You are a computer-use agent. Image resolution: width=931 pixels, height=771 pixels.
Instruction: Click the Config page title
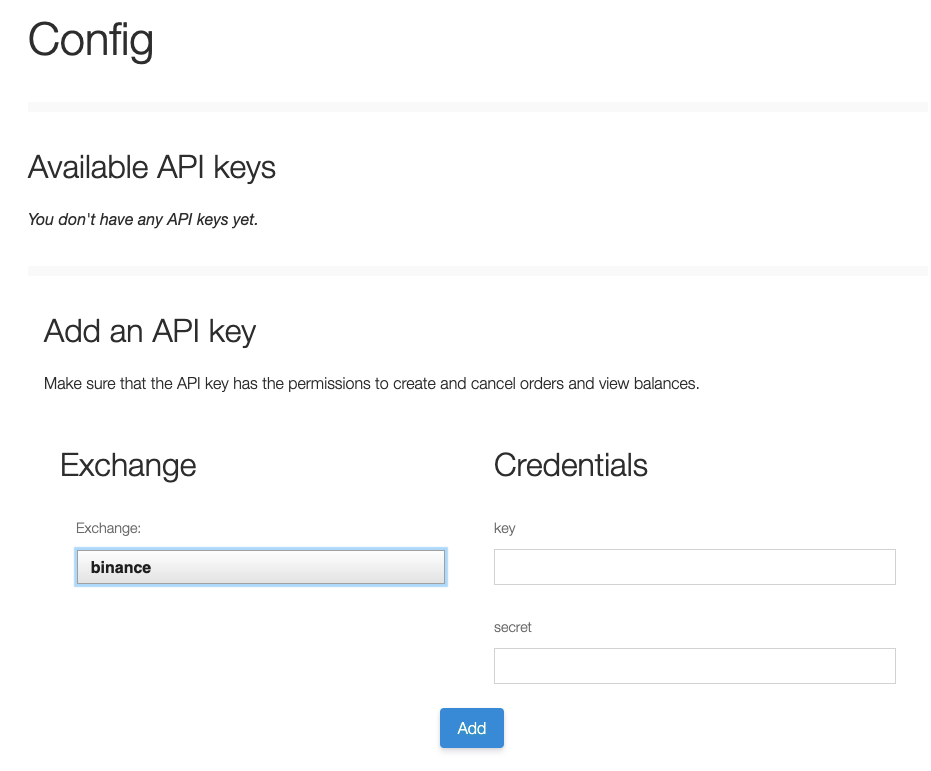pyautogui.click(x=91, y=40)
